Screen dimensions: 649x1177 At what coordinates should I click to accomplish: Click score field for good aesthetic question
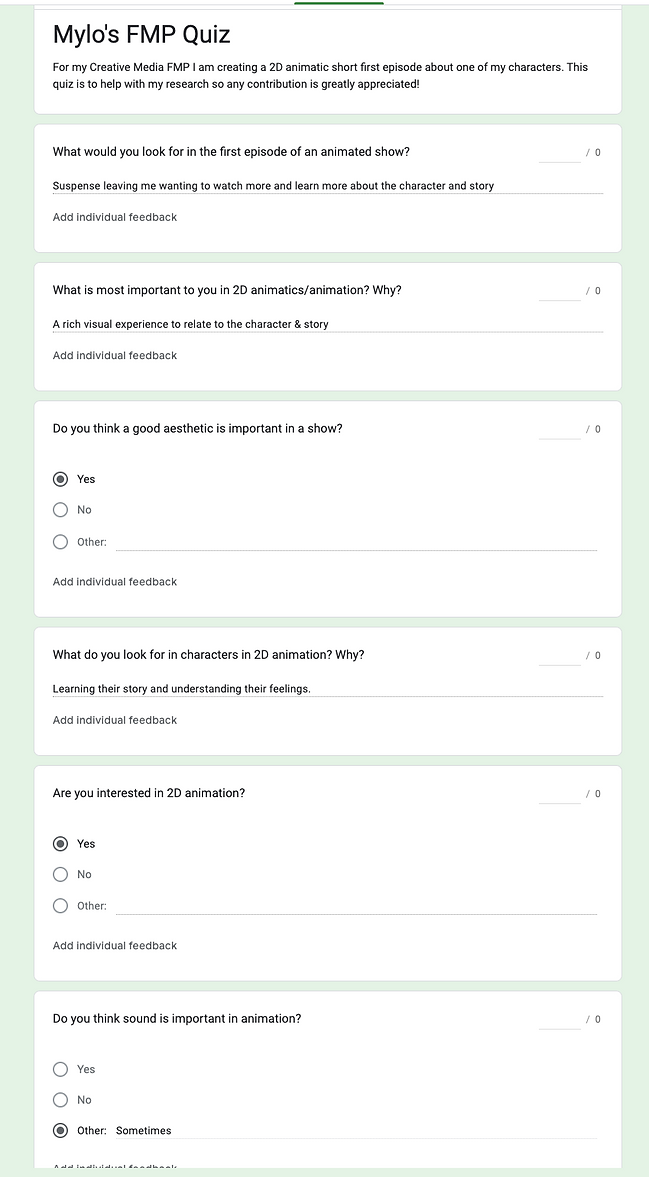tap(559, 430)
